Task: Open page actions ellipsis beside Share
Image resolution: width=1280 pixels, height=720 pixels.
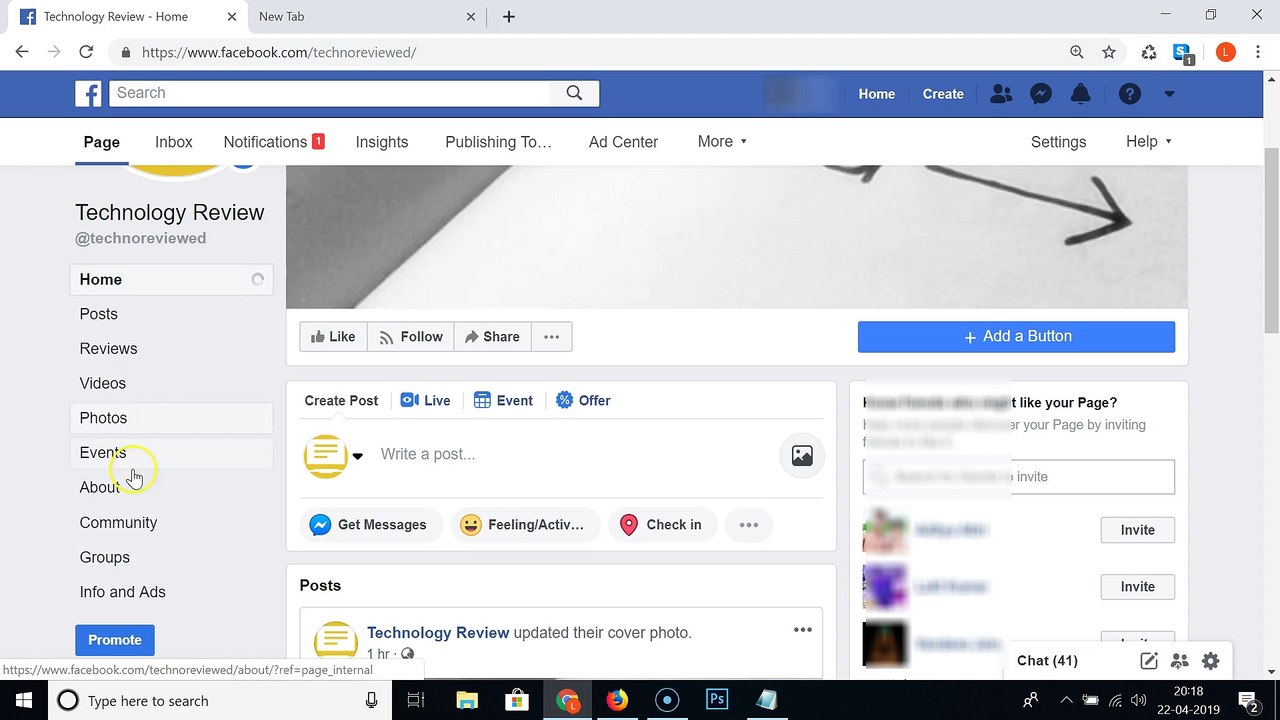Action: [551, 337]
